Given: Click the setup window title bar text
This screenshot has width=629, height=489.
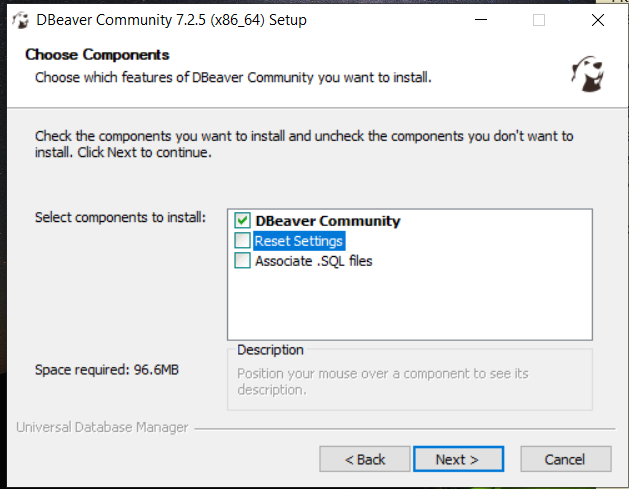Looking at the screenshot, I should pyautogui.click(x=171, y=20).
